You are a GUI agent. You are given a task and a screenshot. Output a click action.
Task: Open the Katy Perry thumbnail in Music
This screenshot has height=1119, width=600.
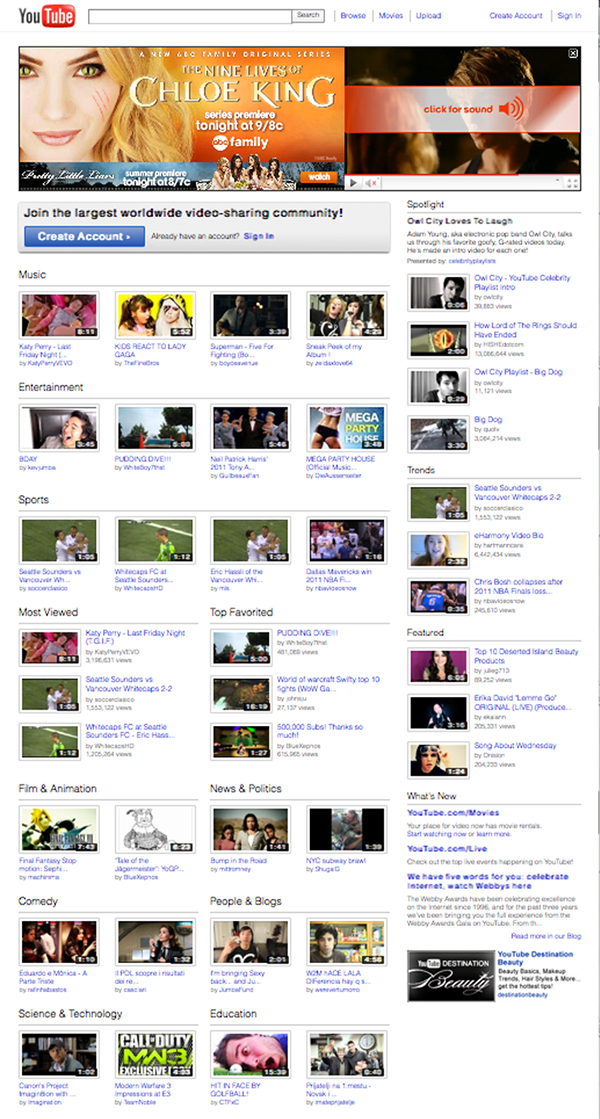coord(59,315)
